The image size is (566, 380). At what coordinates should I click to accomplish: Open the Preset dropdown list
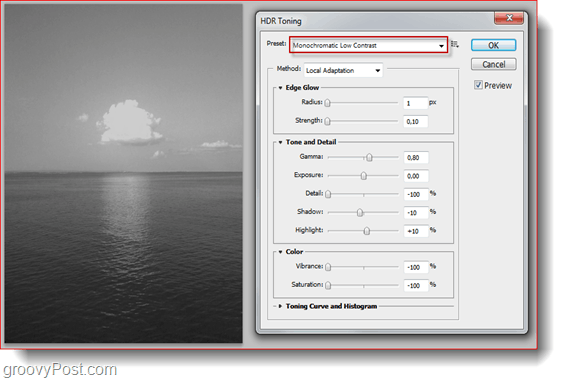coord(368,45)
